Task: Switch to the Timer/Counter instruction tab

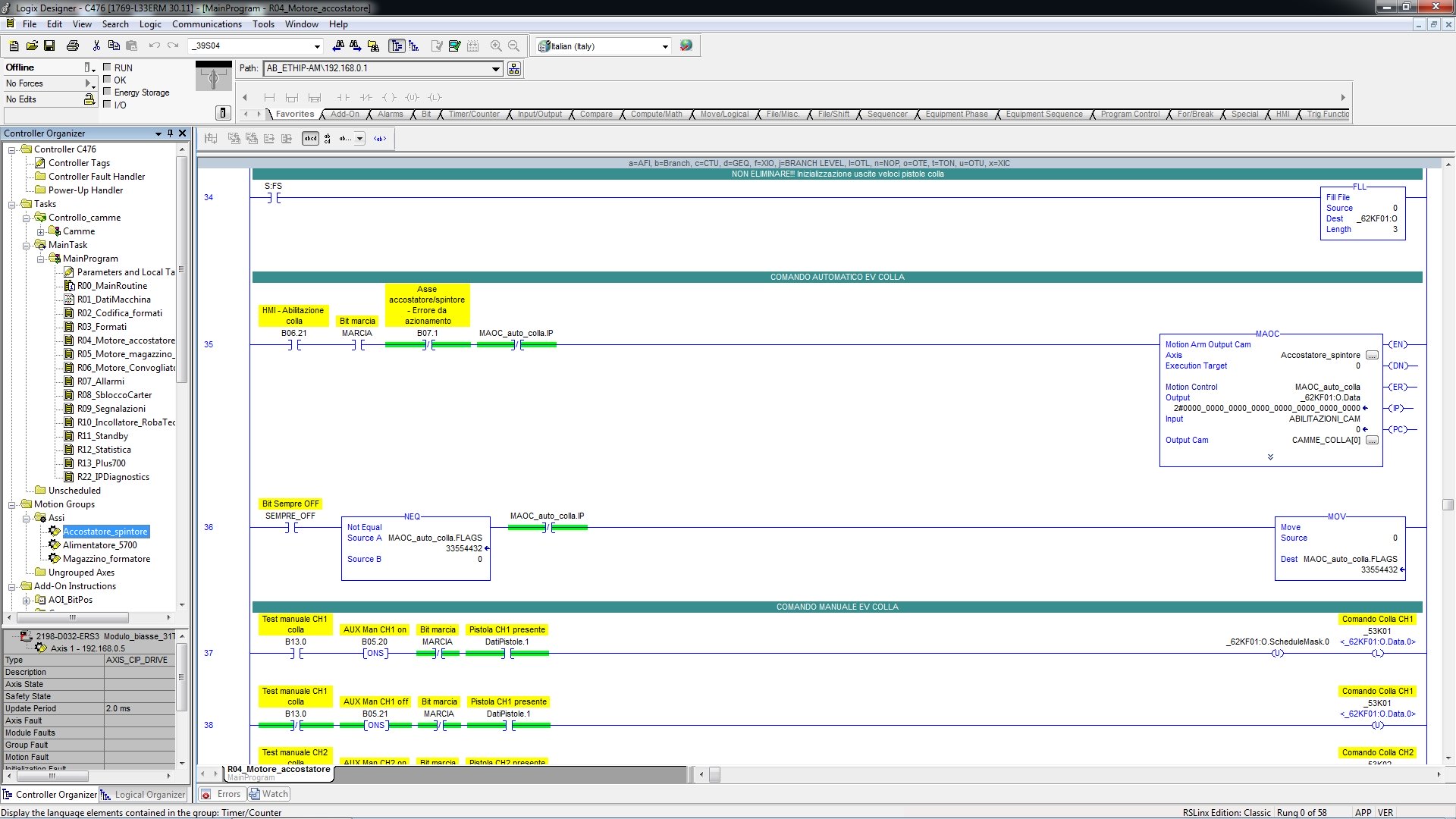Action: (x=473, y=115)
